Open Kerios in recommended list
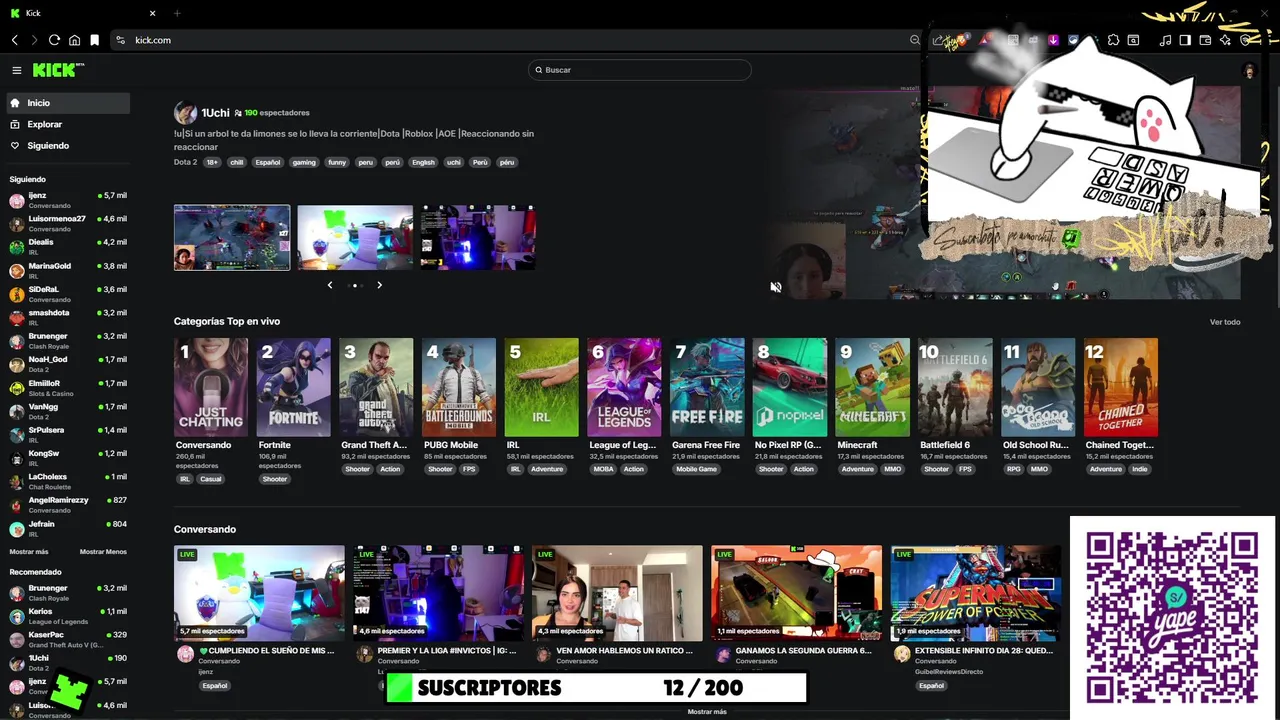The image size is (1280, 720). click(67, 616)
